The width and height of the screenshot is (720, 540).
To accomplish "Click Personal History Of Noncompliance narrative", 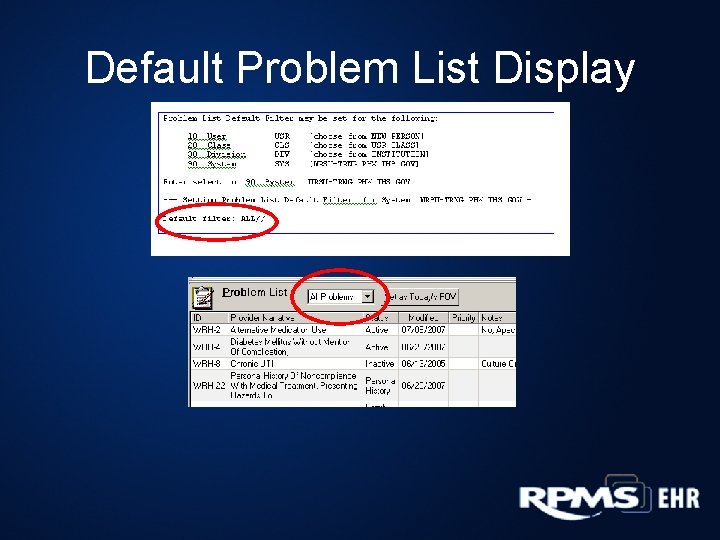I will (x=294, y=385).
